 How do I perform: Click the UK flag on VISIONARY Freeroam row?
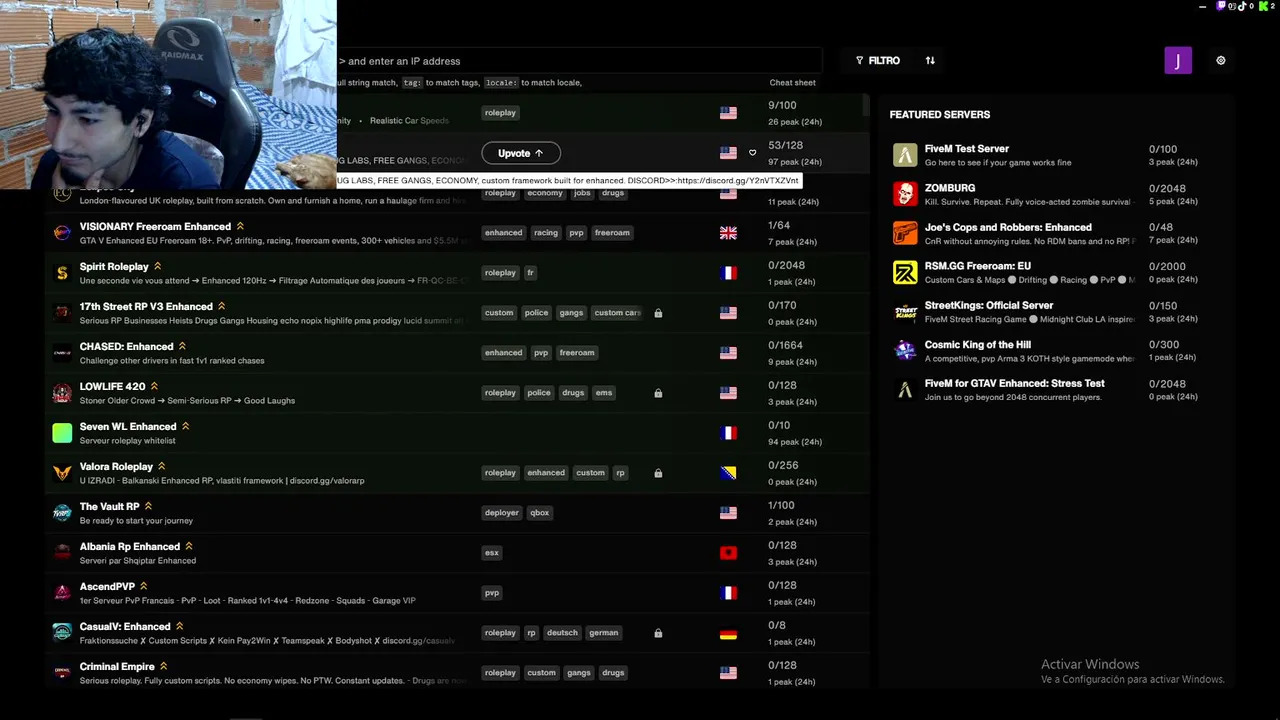728,233
